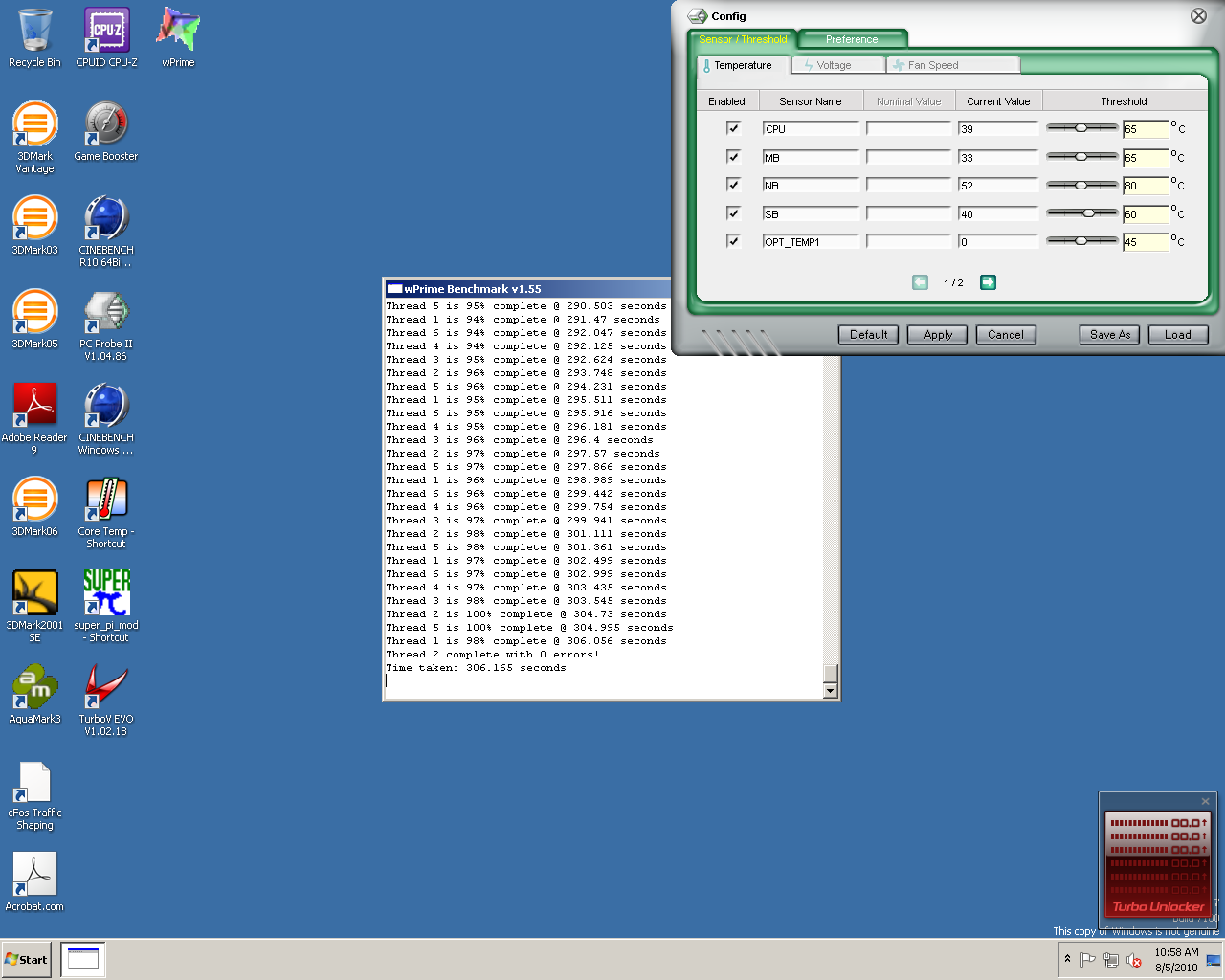Screen dimensions: 1225x980
Task: Uncheck the CPU sensor Enabled checkbox
Action: 733,128
